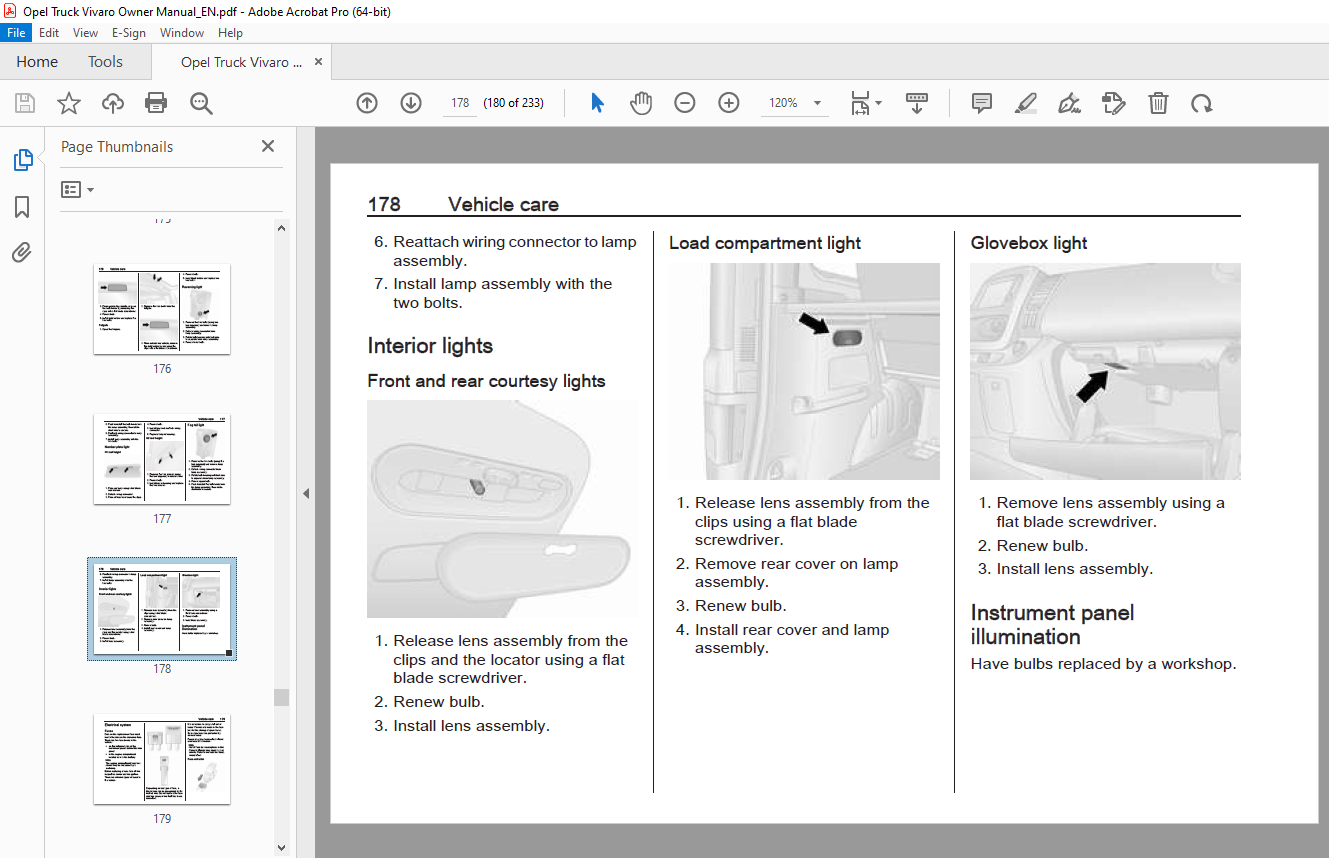This screenshot has width=1329, height=858.
Task: Open the Window menu
Action: coord(182,33)
